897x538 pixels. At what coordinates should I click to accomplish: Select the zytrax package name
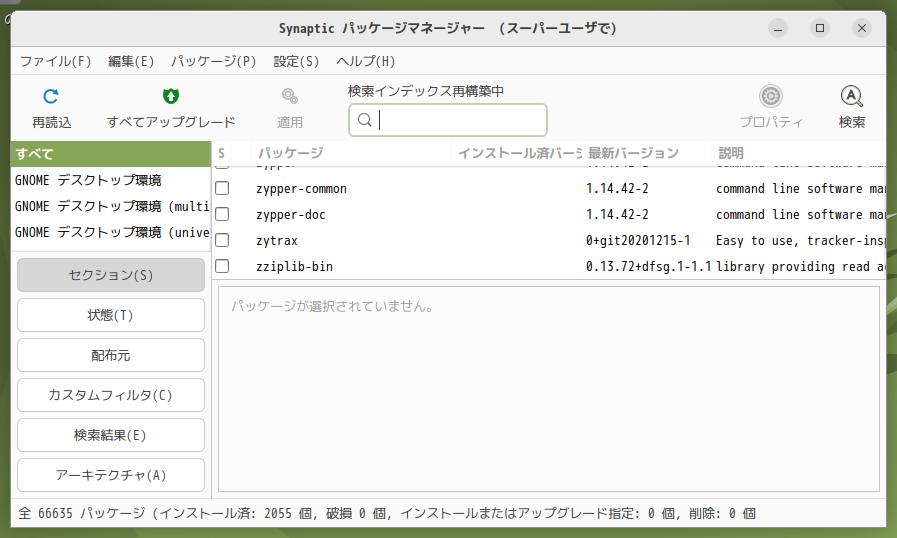pyautogui.click(x=277, y=240)
